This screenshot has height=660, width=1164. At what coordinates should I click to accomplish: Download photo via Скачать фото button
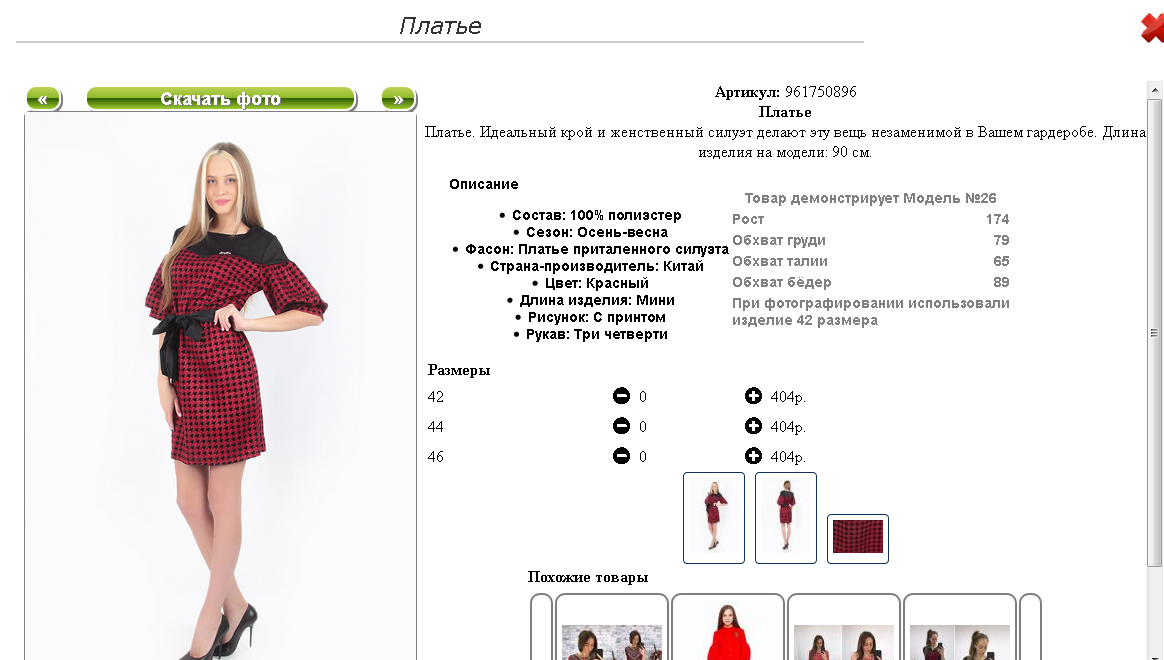pyautogui.click(x=221, y=99)
